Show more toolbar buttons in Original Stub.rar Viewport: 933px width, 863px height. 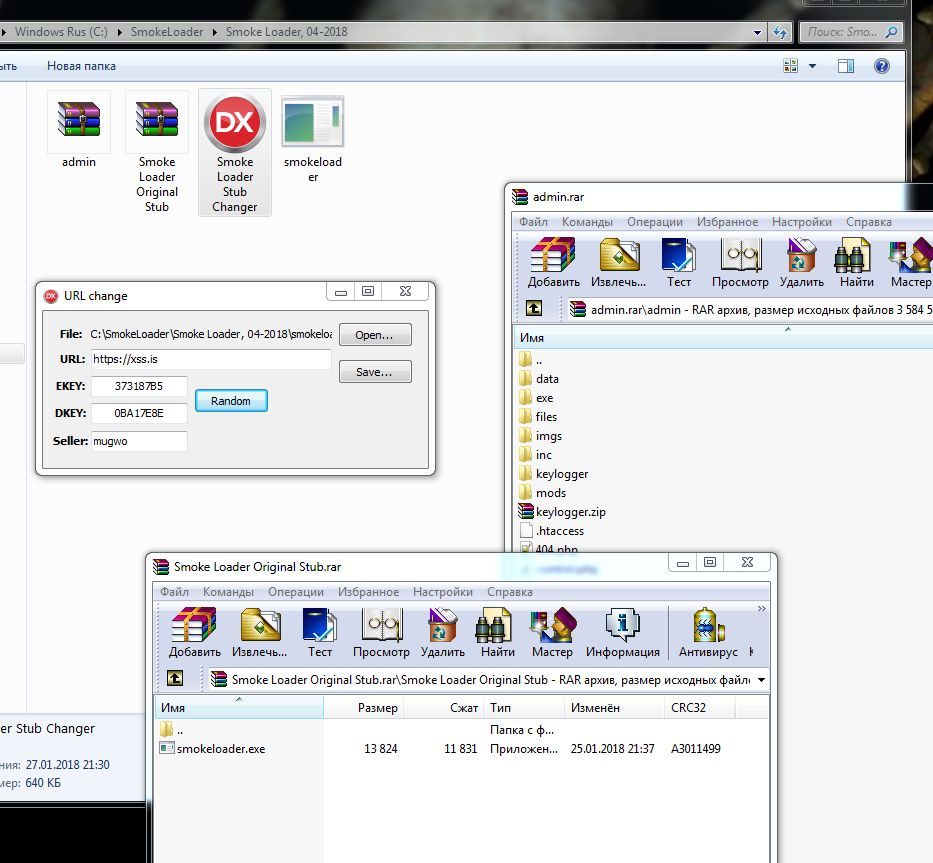point(762,608)
